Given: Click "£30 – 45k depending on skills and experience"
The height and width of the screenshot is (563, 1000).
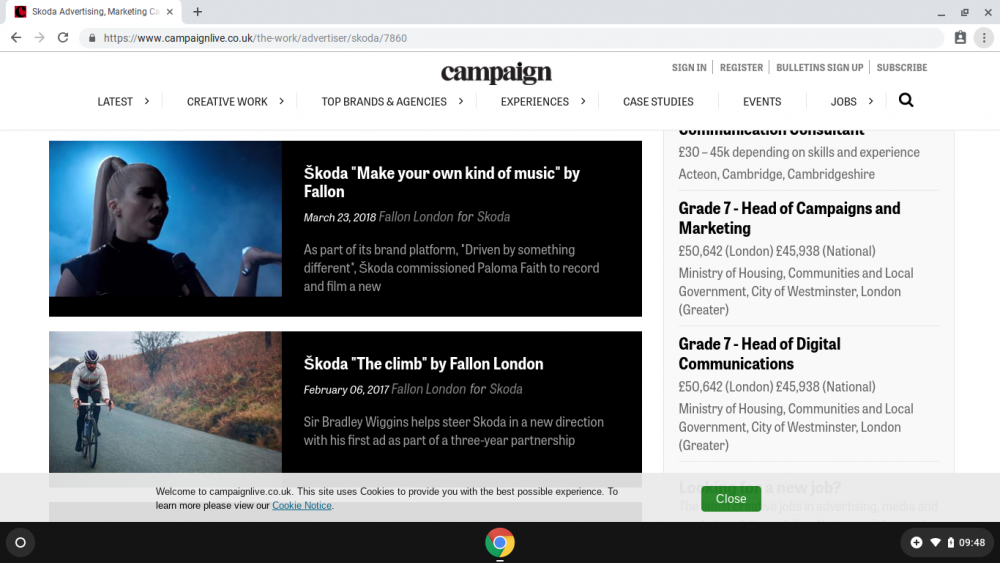Looking at the screenshot, I should click(x=799, y=152).
